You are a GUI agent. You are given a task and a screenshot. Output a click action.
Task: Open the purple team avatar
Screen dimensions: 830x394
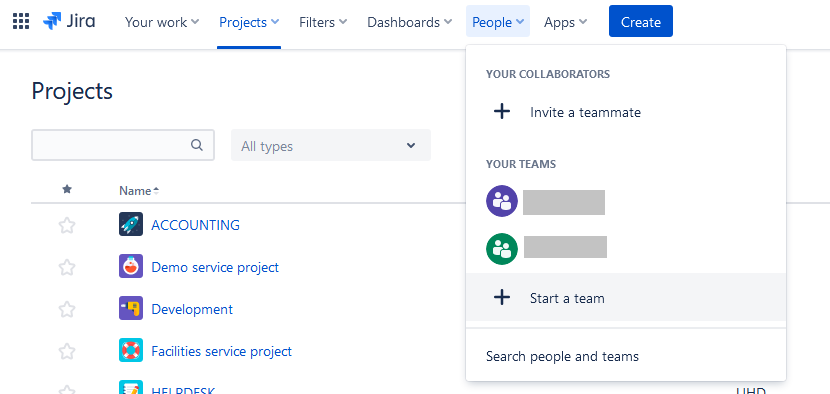pyautogui.click(x=501, y=201)
